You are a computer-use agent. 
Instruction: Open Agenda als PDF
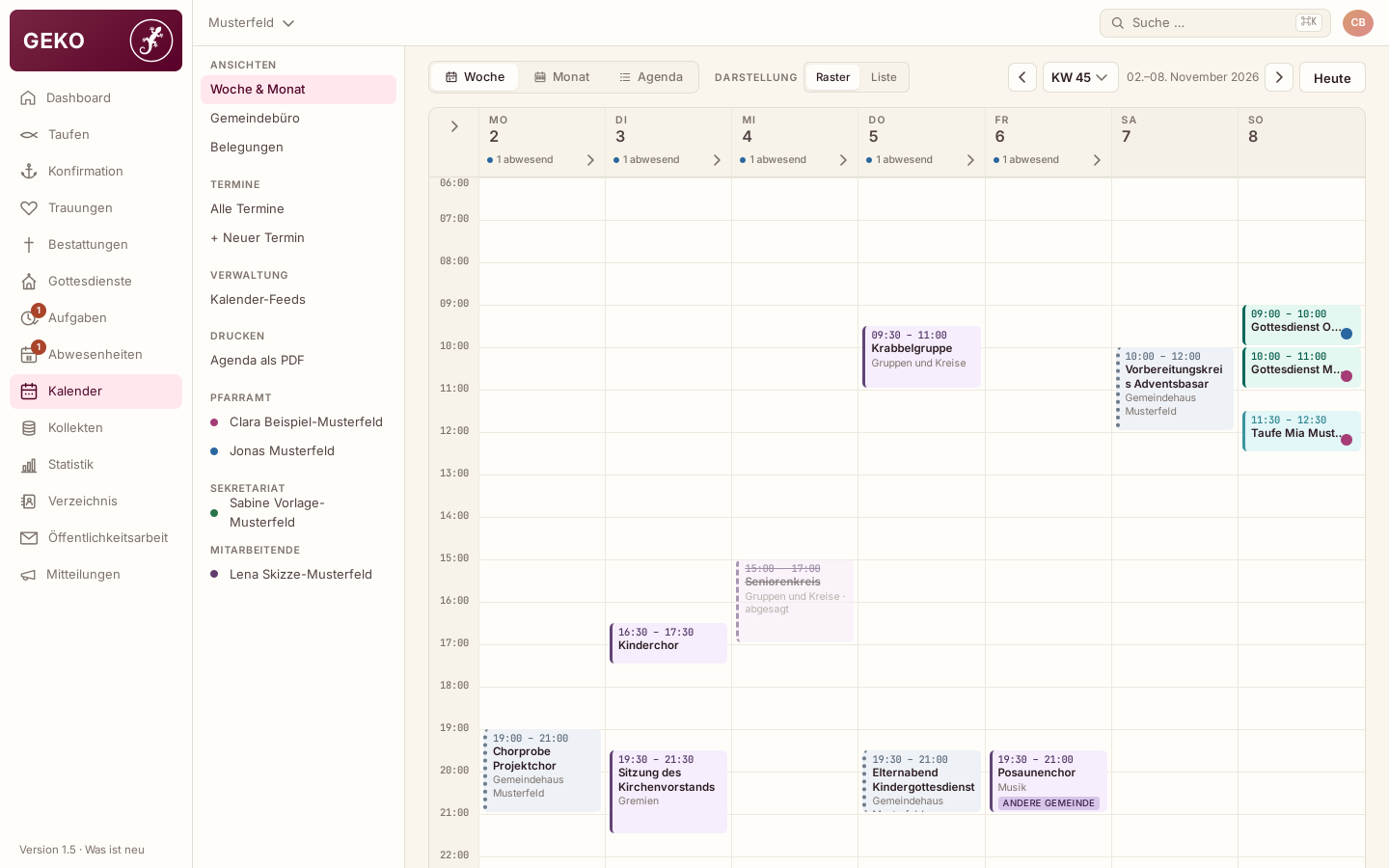pos(298,360)
